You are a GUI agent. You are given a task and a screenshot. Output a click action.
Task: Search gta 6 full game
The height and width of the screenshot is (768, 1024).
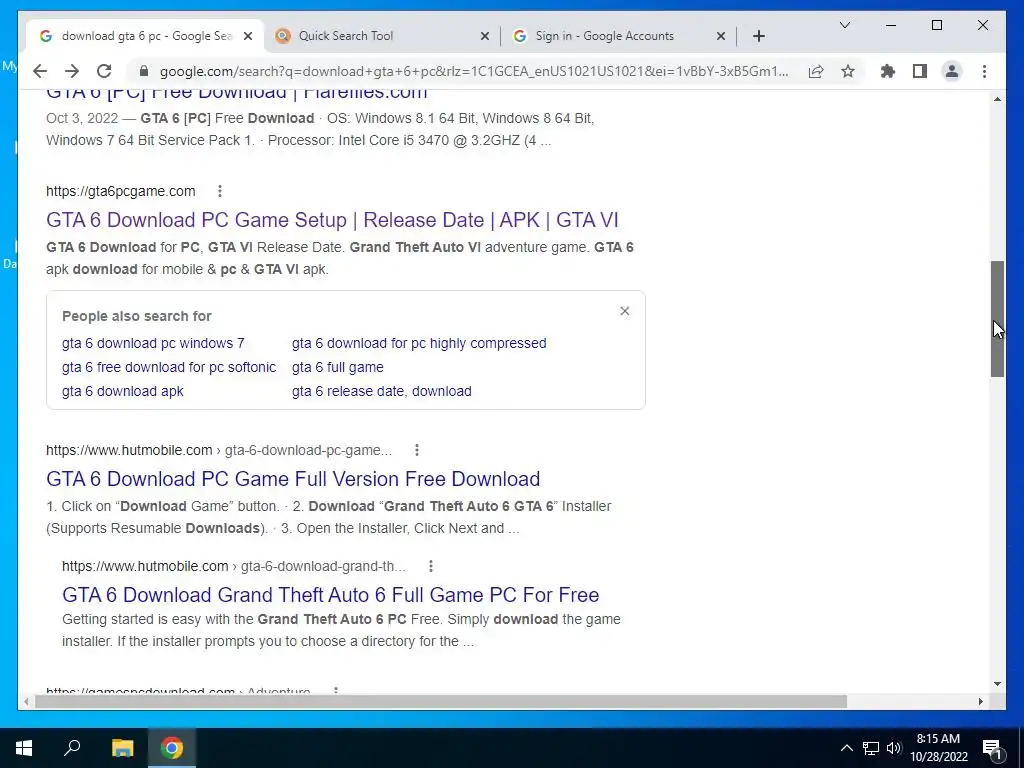[x=337, y=367]
